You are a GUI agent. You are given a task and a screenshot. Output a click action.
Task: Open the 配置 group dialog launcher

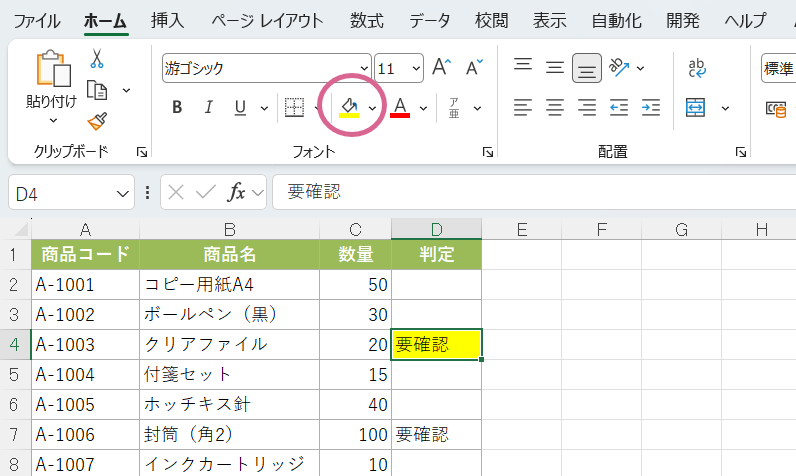pos(741,152)
